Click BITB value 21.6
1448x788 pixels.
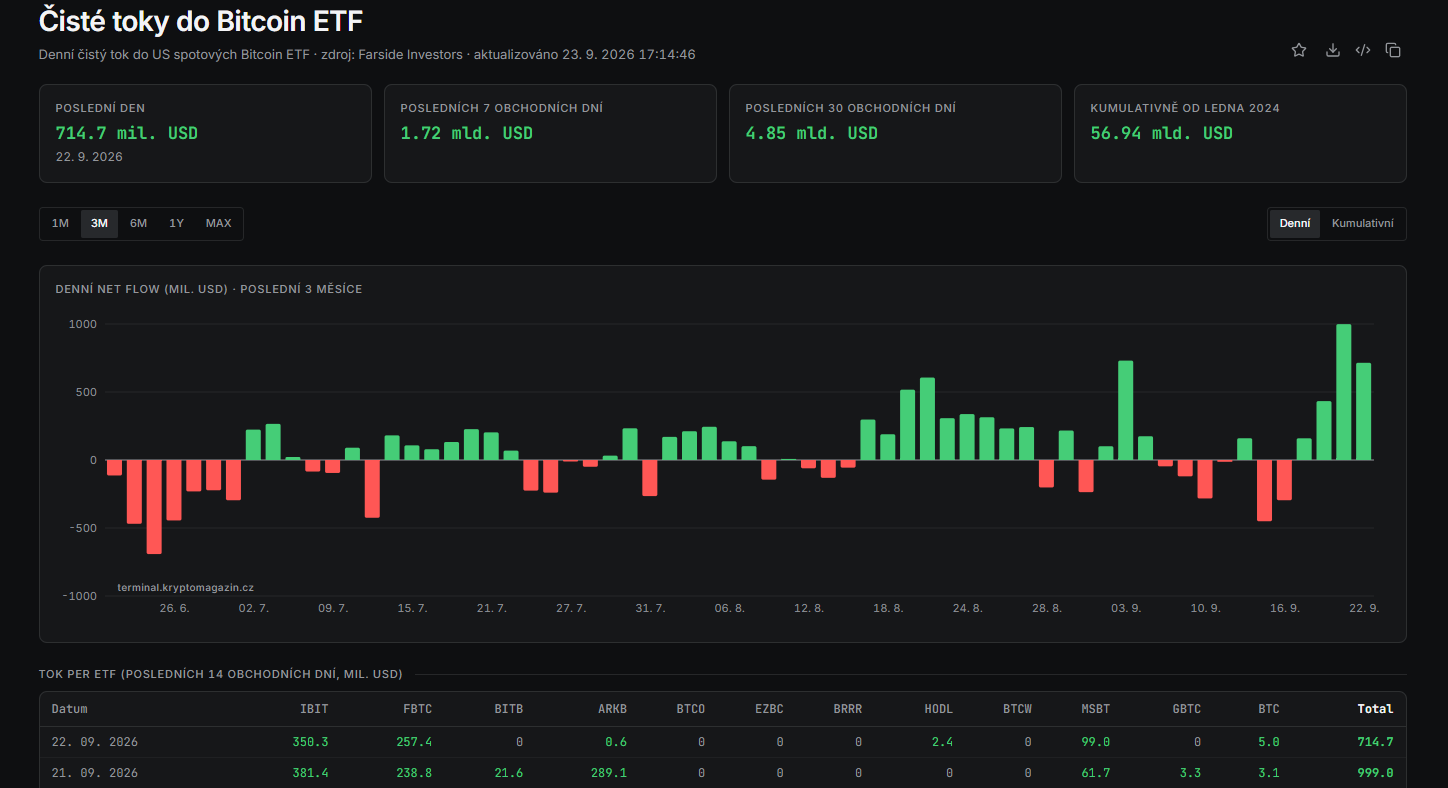point(508,773)
